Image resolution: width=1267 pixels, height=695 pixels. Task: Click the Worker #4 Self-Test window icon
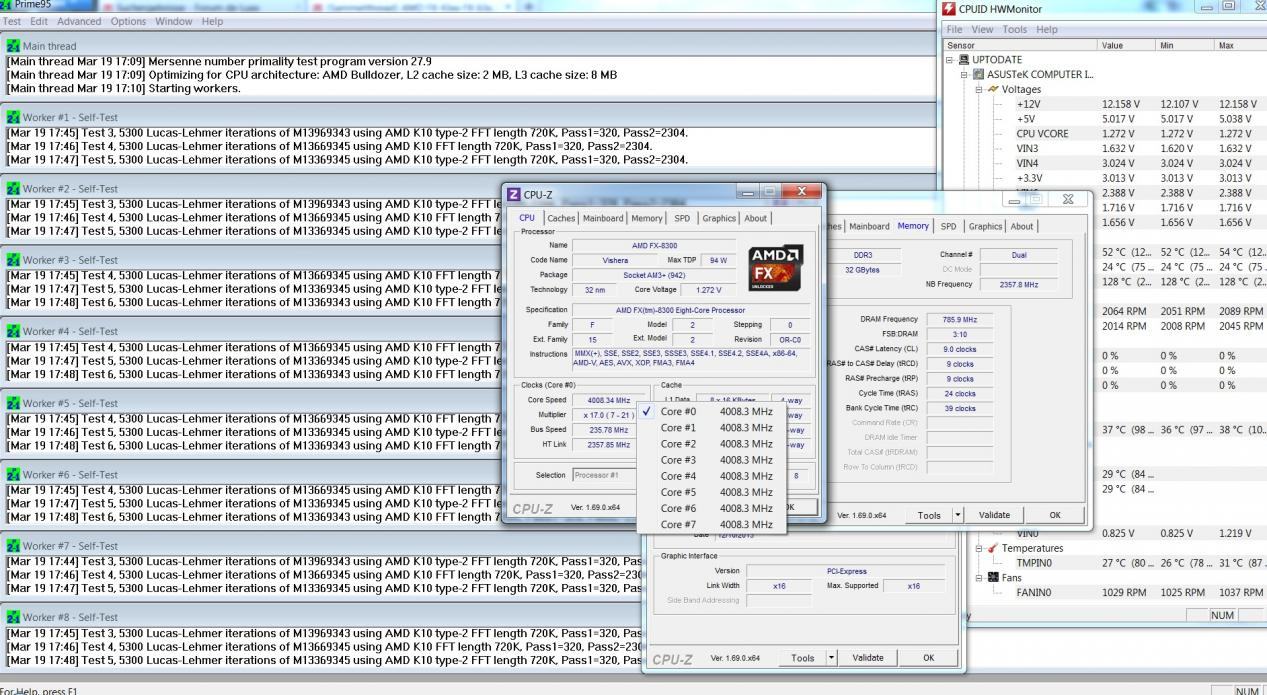coord(13,331)
